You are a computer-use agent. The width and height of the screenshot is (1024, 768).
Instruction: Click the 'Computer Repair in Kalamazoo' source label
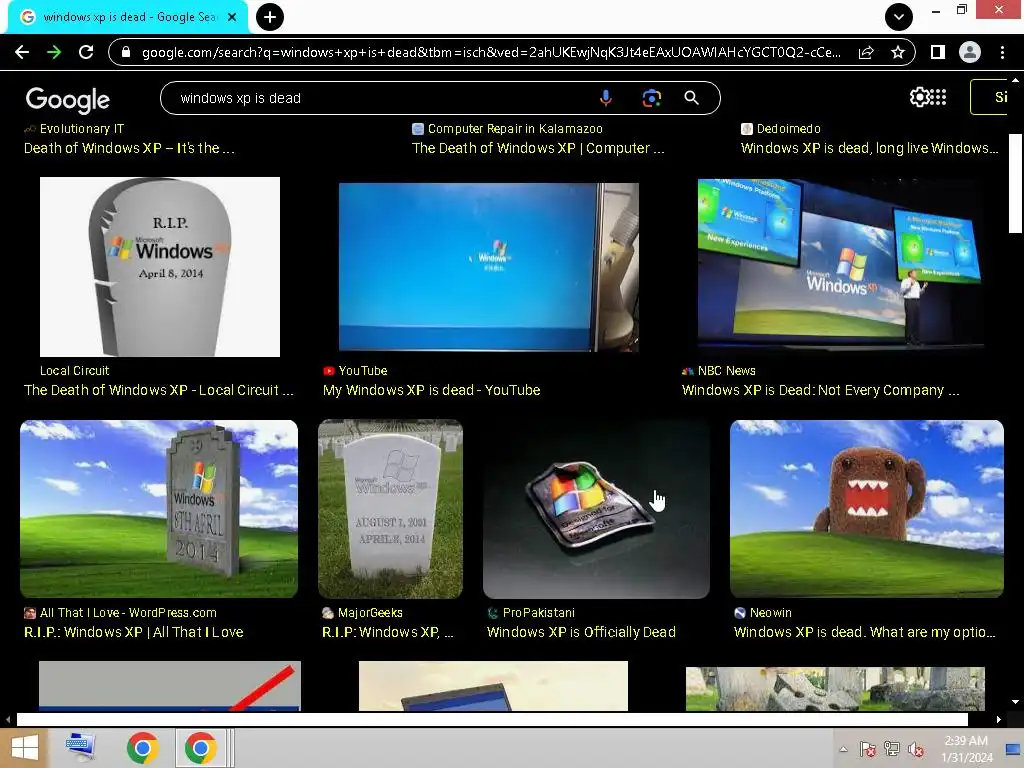coord(515,129)
